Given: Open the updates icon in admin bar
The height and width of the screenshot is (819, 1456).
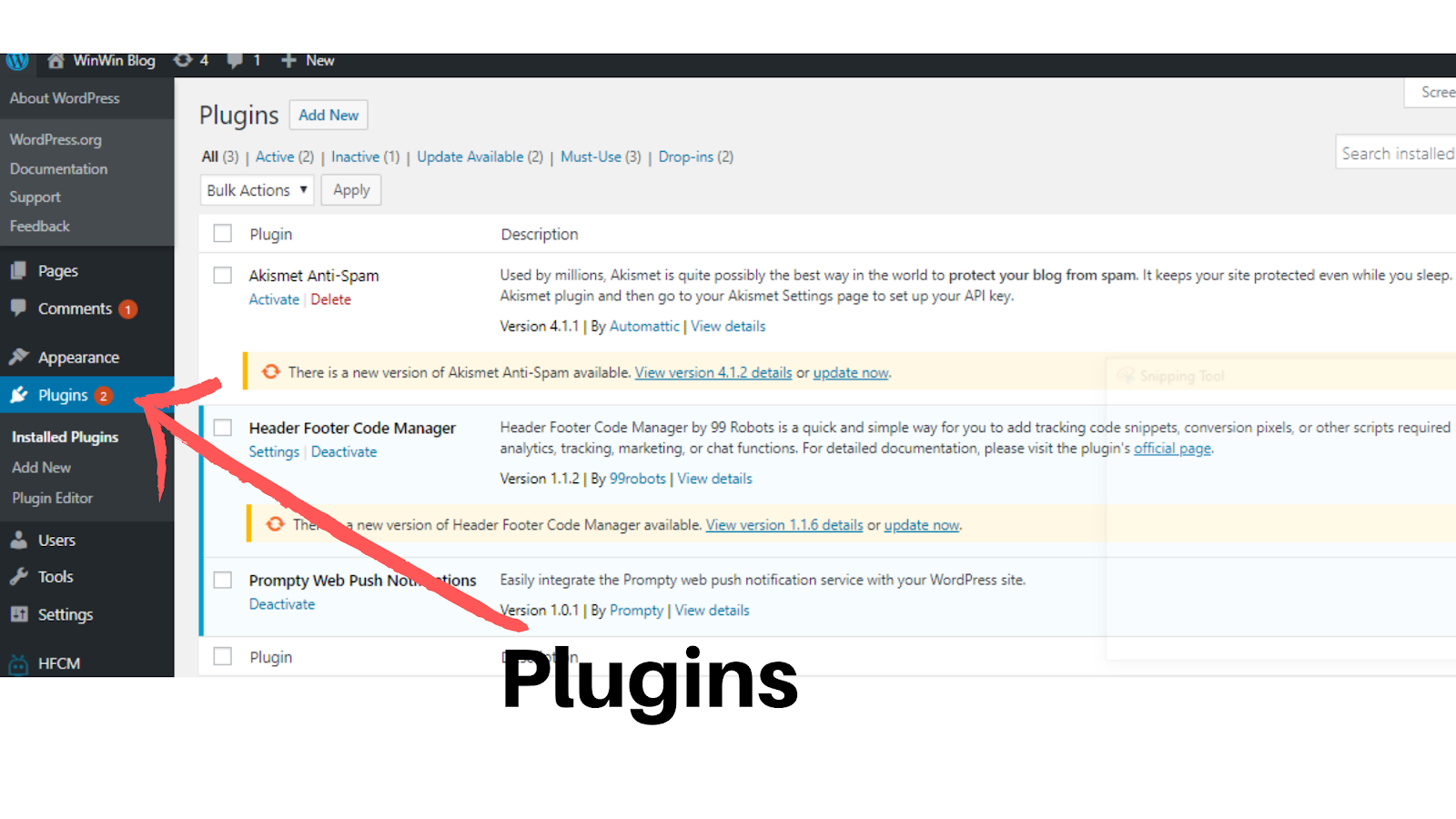Looking at the screenshot, I should pos(183,60).
